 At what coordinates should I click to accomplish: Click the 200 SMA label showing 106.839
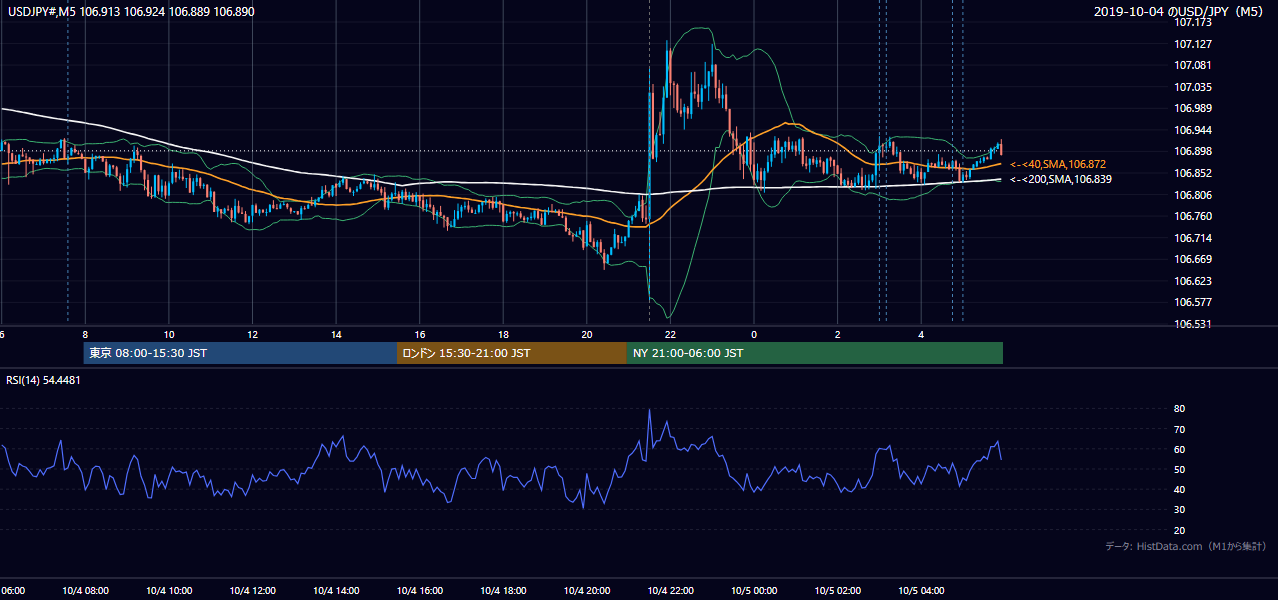pos(1061,179)
